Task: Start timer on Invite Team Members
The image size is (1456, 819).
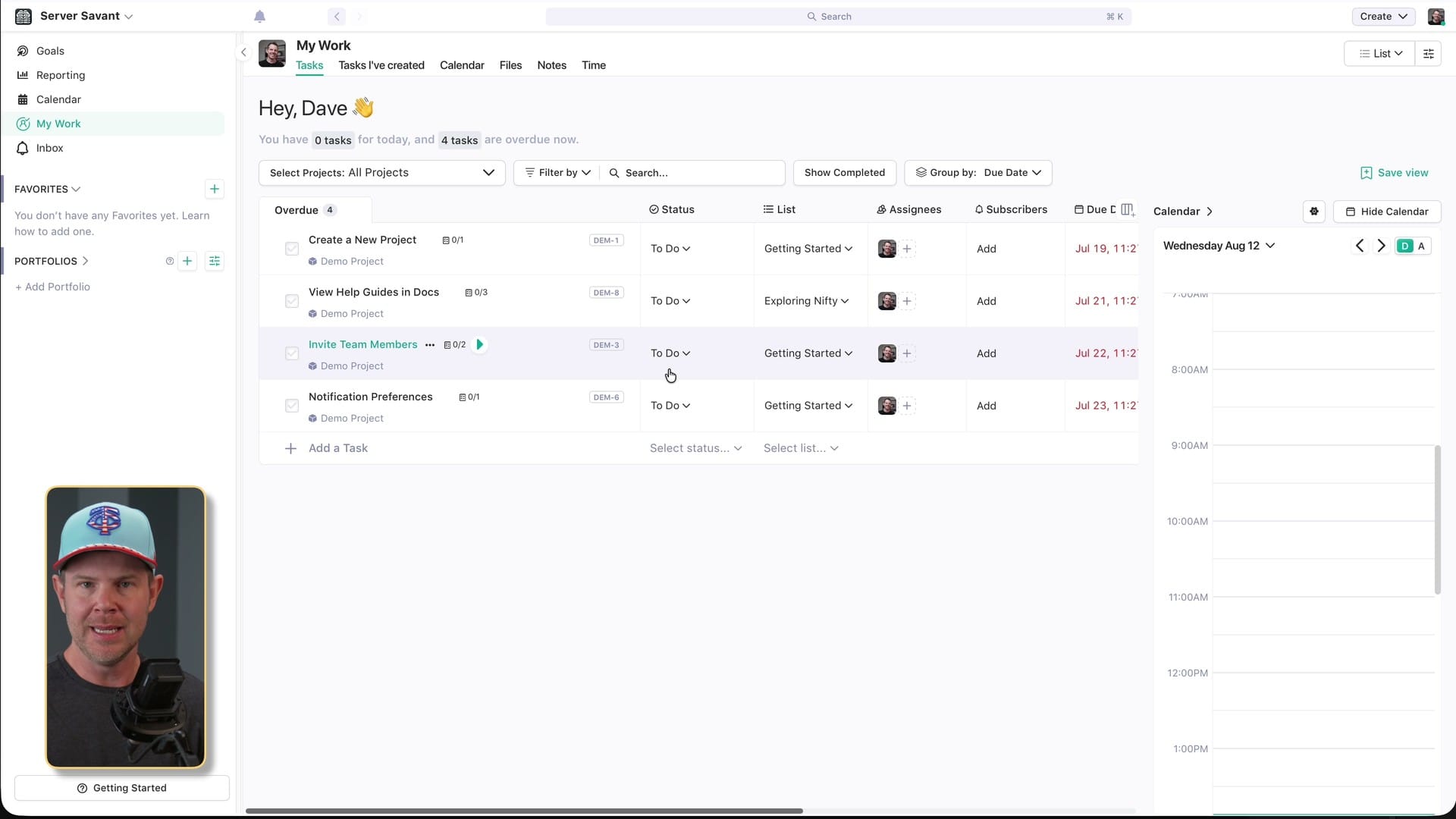Action: click(479, 344)
